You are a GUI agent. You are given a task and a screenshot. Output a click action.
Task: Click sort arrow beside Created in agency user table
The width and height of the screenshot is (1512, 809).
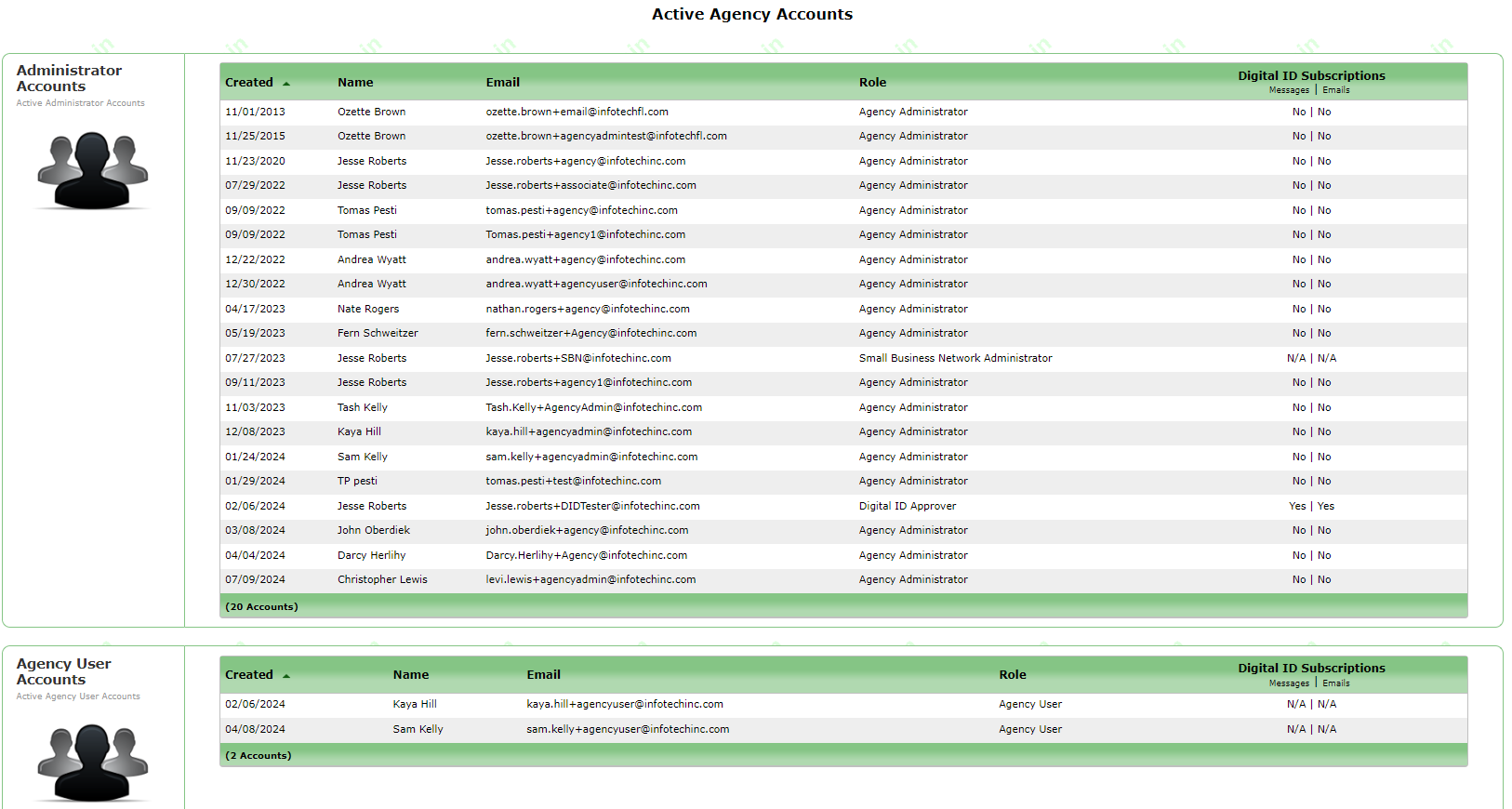pyautogui.click(x=286, y=676)
